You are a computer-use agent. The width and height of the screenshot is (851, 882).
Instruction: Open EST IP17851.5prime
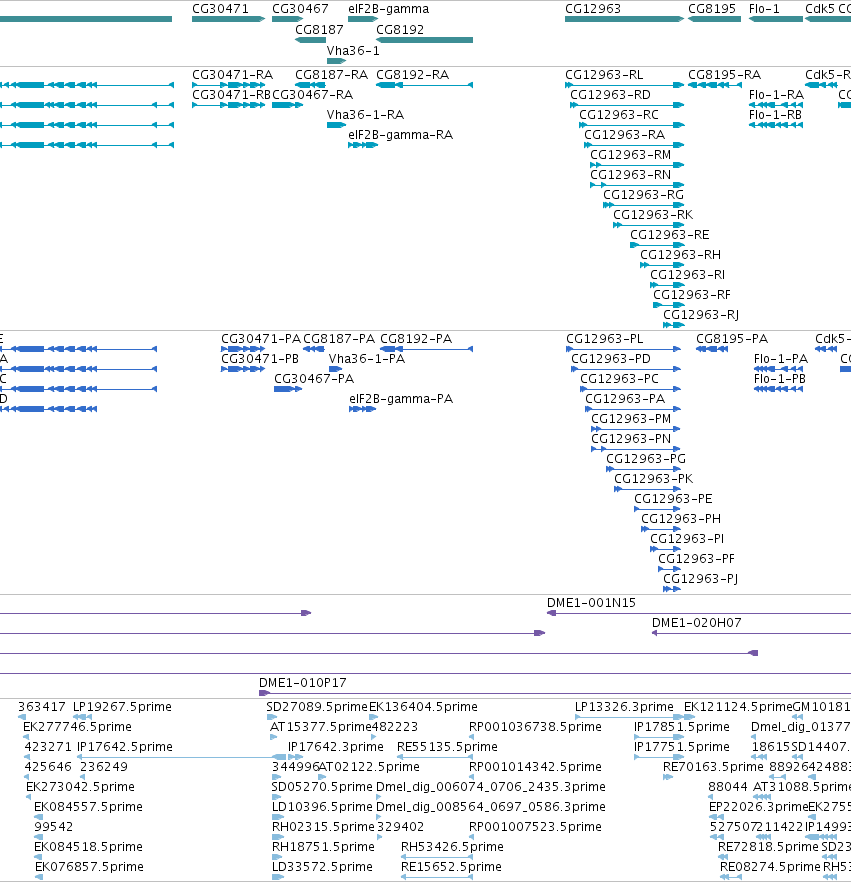pos(682,727)
